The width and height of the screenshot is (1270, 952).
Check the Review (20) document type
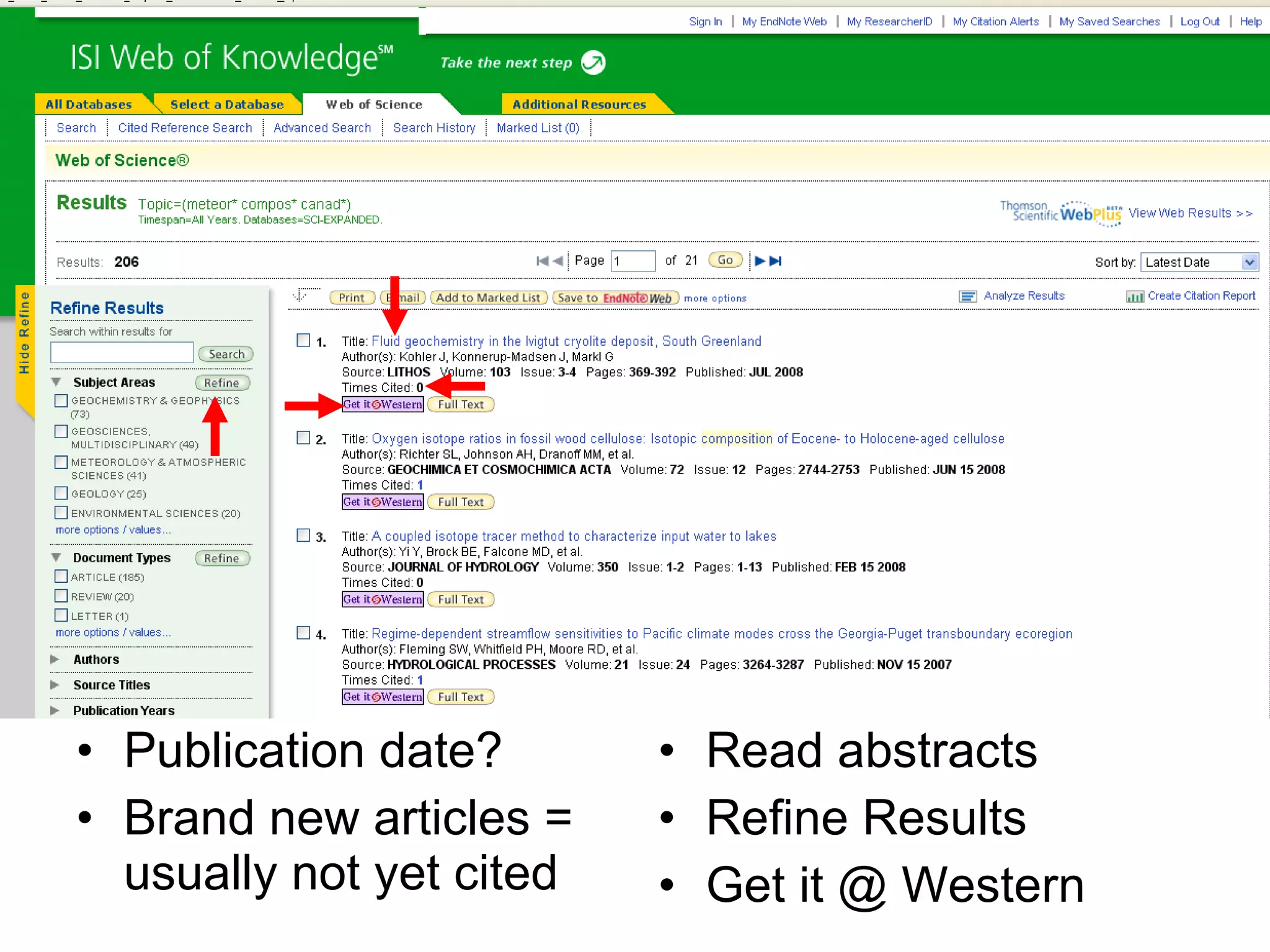pyautogui.click(x=61, y=596)
